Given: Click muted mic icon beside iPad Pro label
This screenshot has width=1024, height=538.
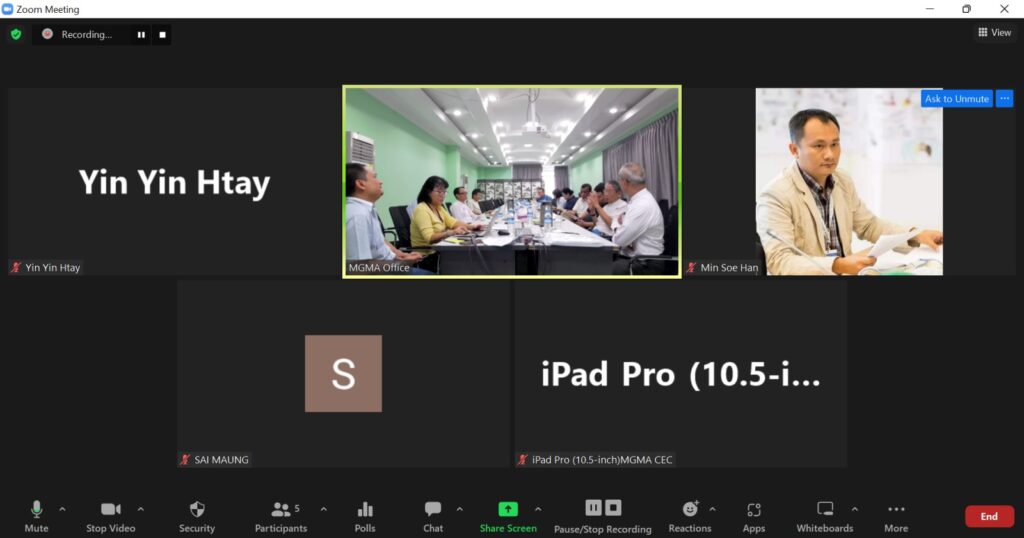Looking at the screenshot, I should tap(522, 460).
